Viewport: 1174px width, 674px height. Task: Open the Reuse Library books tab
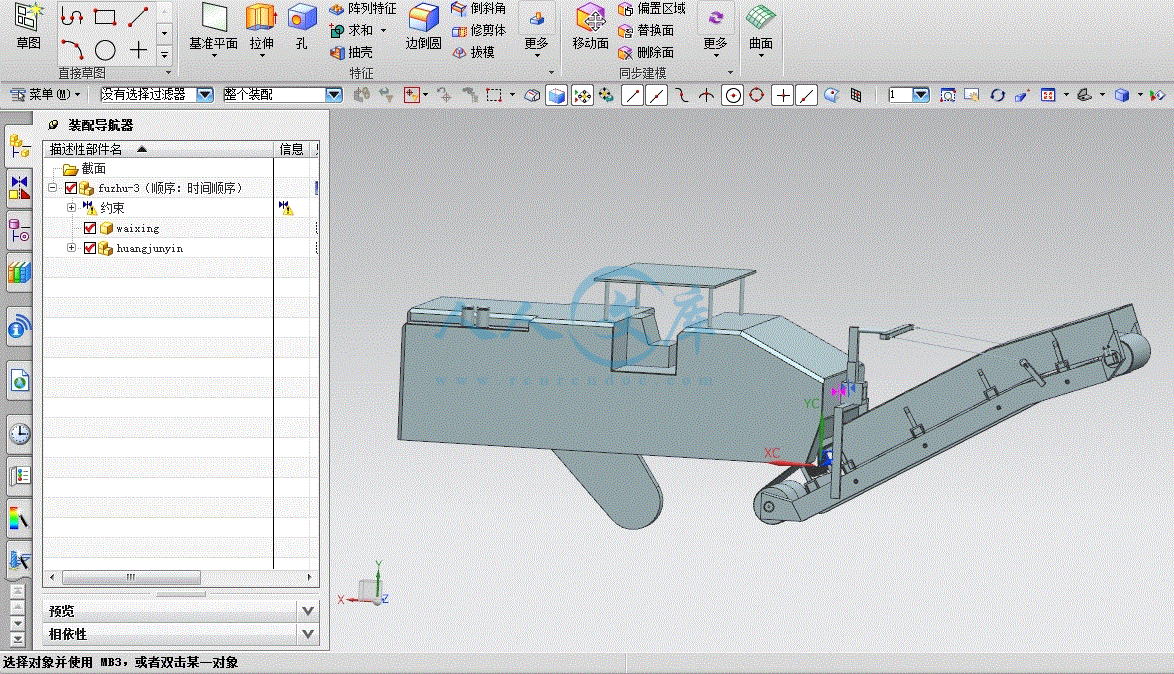point(19,273)
